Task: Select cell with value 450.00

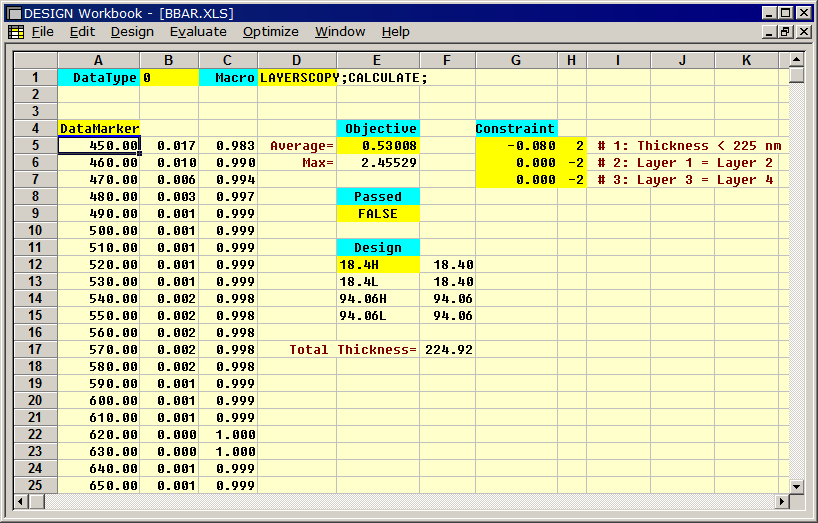Action: click(x=99, y=145)
